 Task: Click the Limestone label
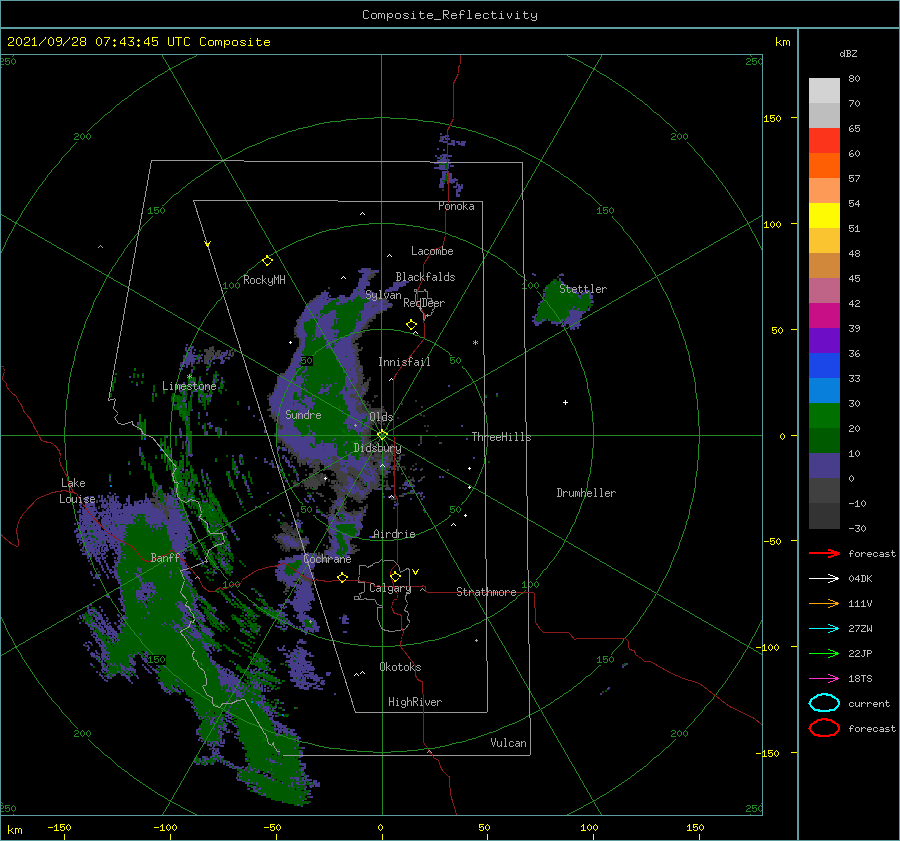coord(189,386)
